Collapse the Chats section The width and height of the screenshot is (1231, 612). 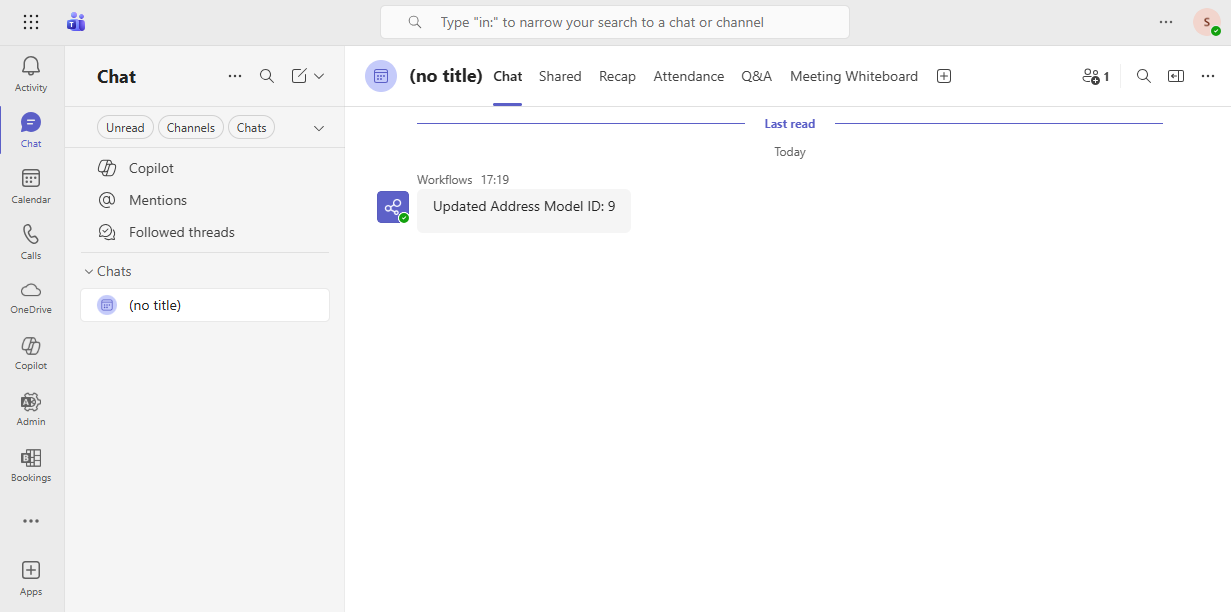[87, 271]
